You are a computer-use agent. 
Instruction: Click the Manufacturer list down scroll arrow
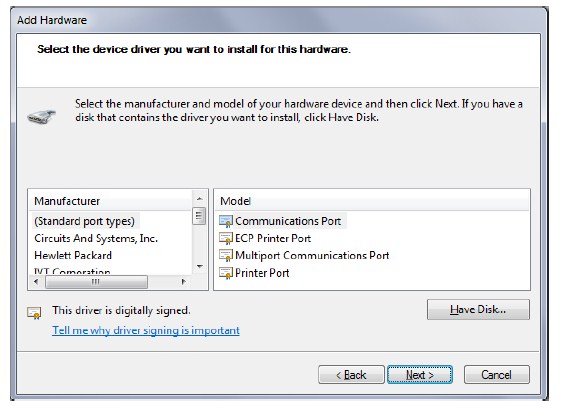point(200,266)
